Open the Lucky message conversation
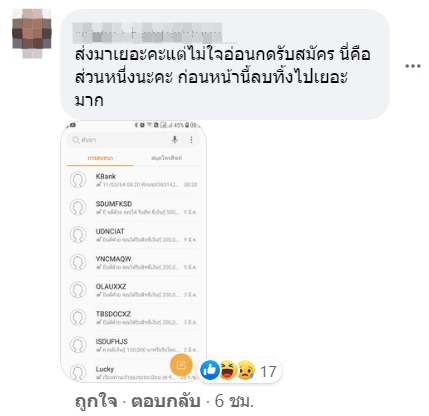The height and width of the screenshot is (416, 429). 133,371
